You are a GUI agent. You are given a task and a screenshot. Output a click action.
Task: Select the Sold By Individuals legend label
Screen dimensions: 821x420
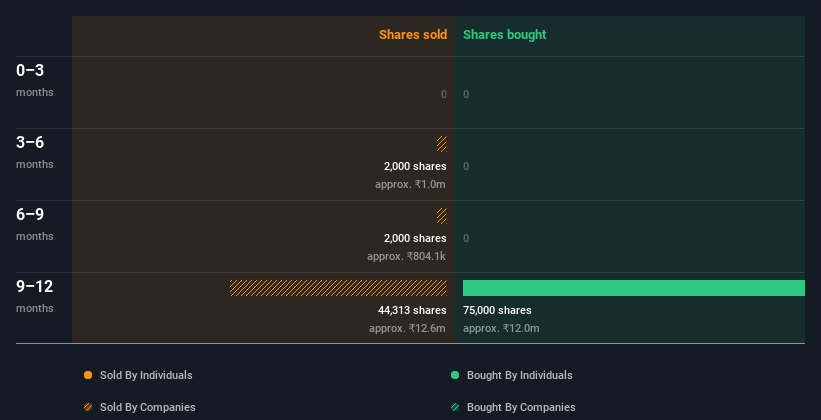pyautogui.click(x=146, y=375)
